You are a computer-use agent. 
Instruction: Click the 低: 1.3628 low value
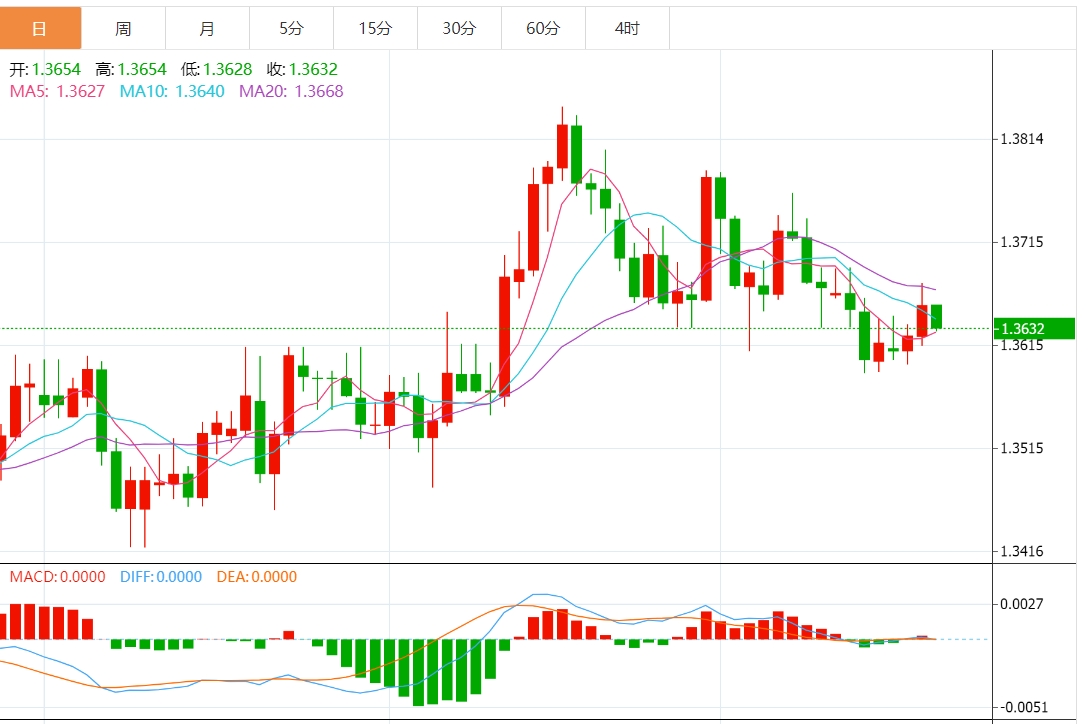coord(217,70)
